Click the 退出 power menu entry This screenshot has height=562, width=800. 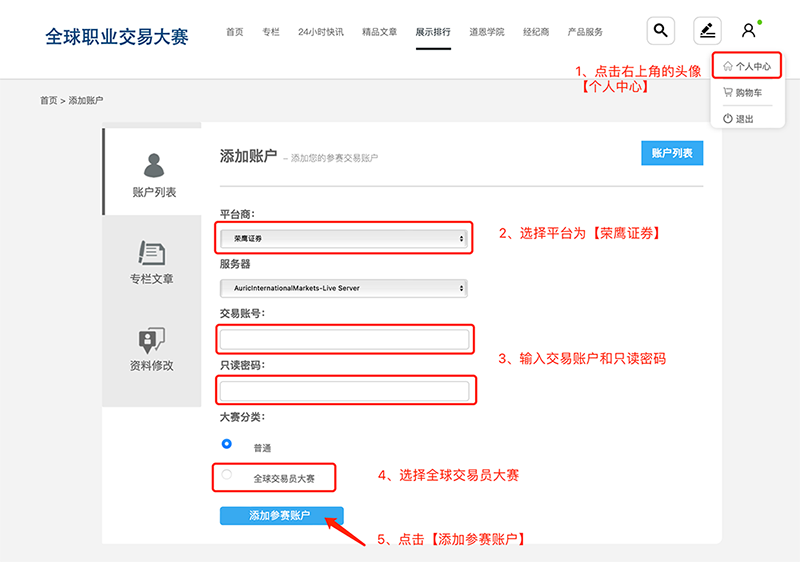pos(745,119)
